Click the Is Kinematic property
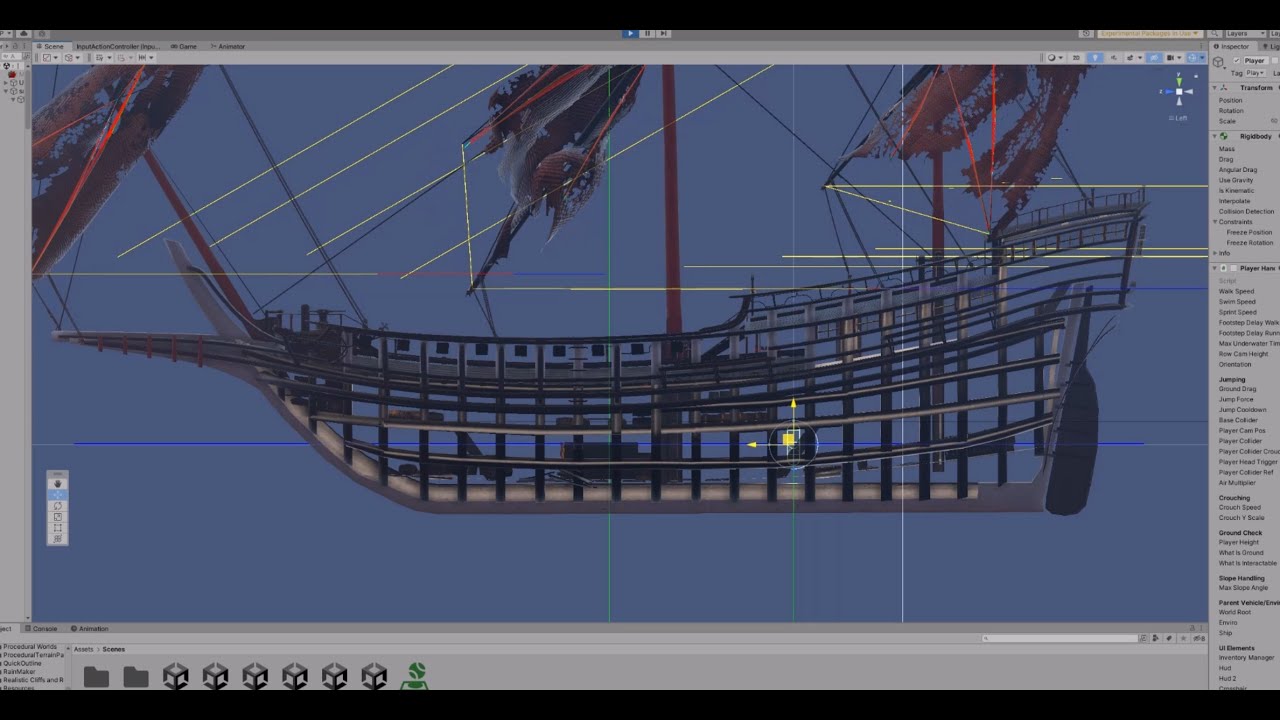The width and height of the screenshot is (1280, 720). click(1236, 190)
